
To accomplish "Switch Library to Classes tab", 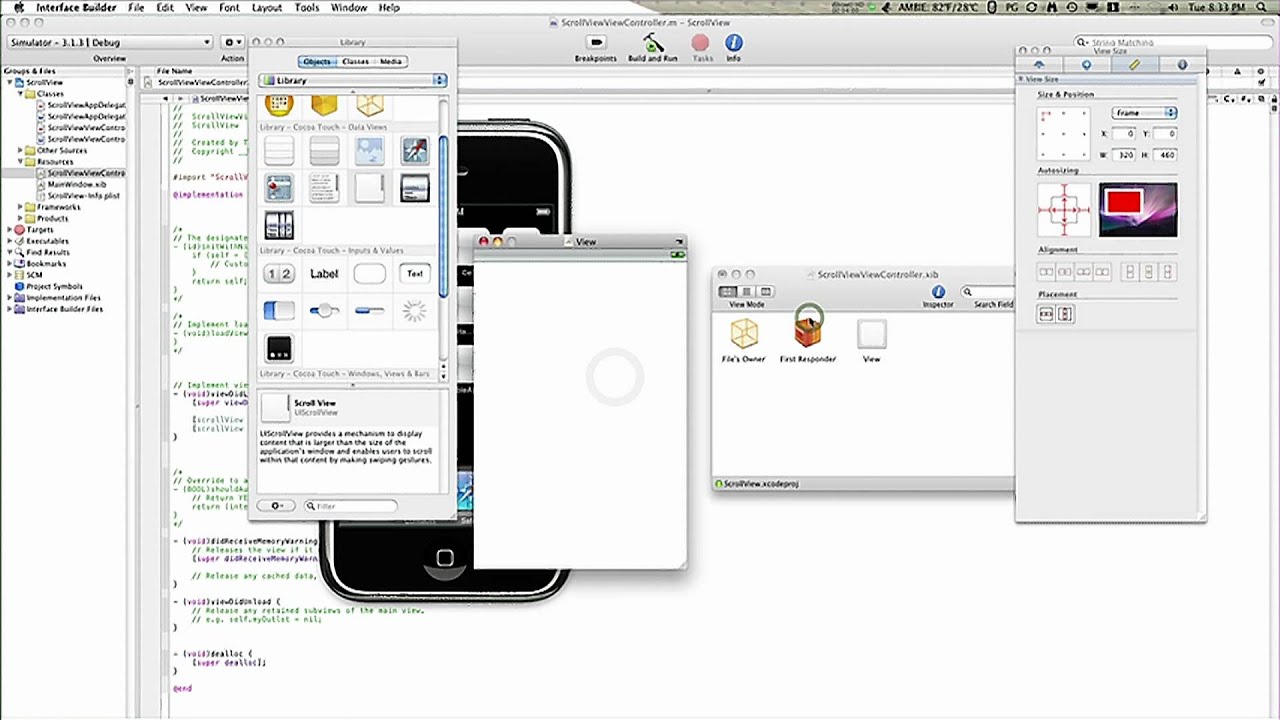I will point(355,62).
